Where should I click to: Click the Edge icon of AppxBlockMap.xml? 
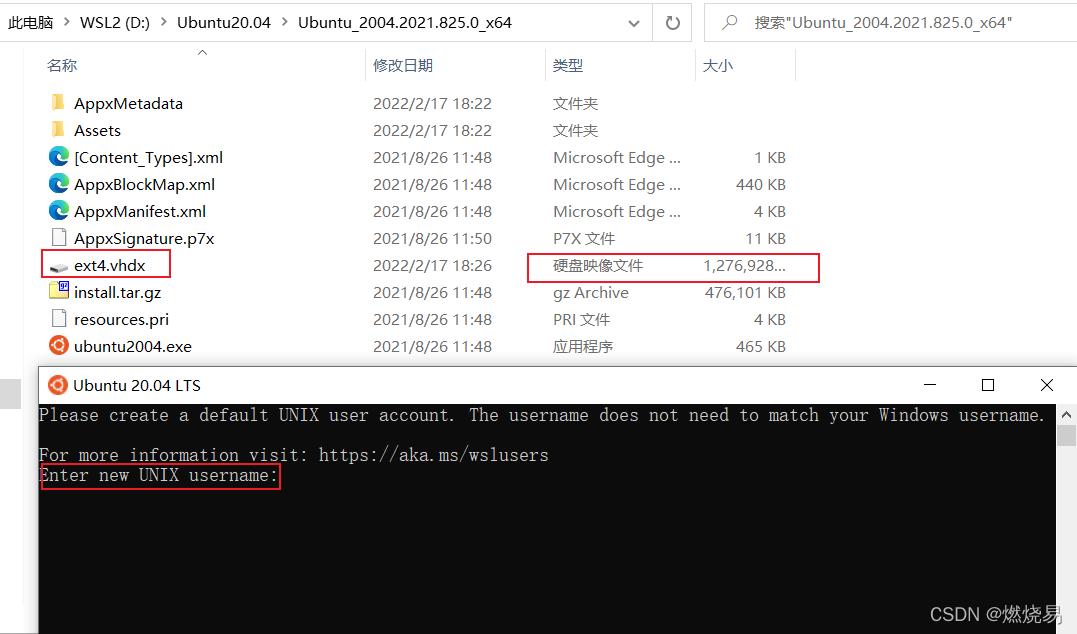click(58, 183)
